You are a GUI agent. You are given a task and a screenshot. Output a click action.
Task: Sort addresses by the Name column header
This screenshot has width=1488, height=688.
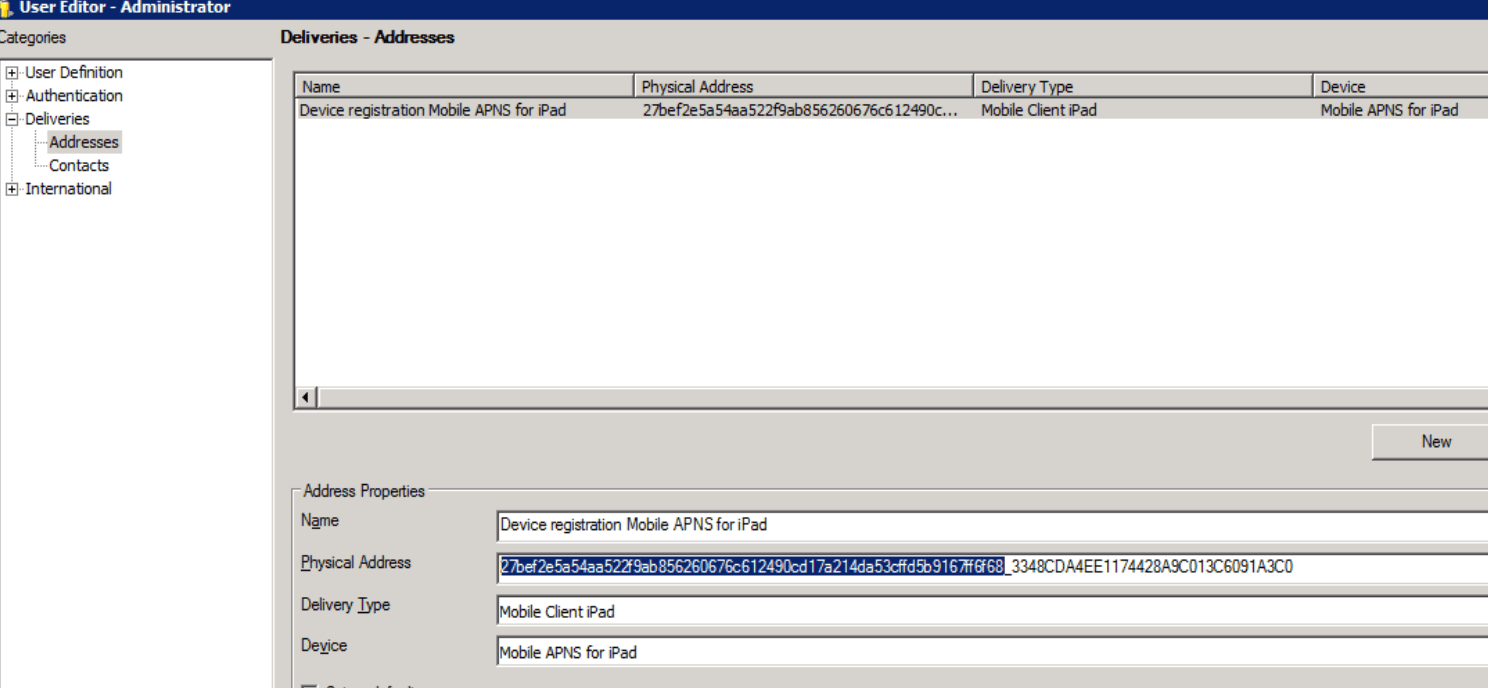click(x=464, y=86)
